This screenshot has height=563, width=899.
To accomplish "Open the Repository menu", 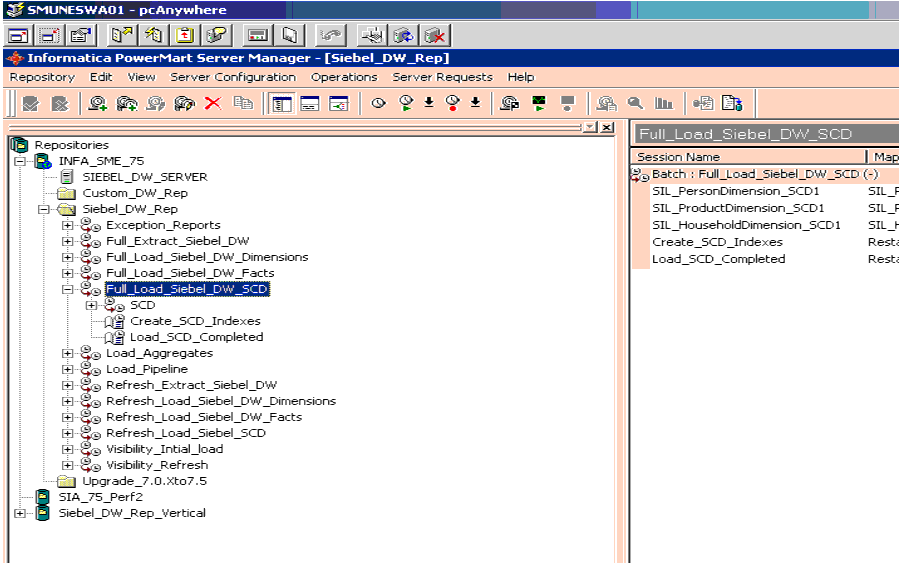I will tap(42, 77).
